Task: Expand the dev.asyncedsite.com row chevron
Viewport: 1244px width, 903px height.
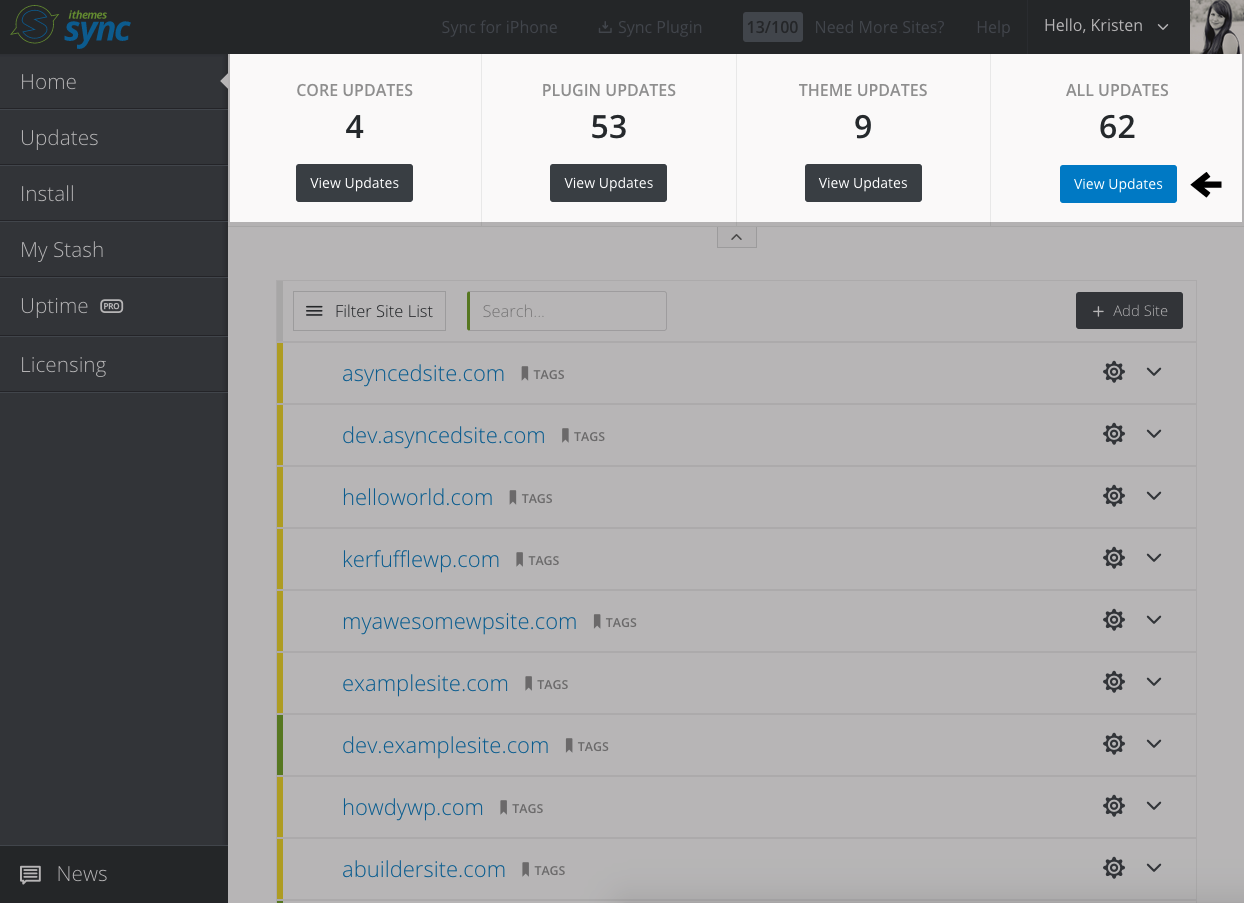Action: pyautogui.click(x=1154, y=434)
